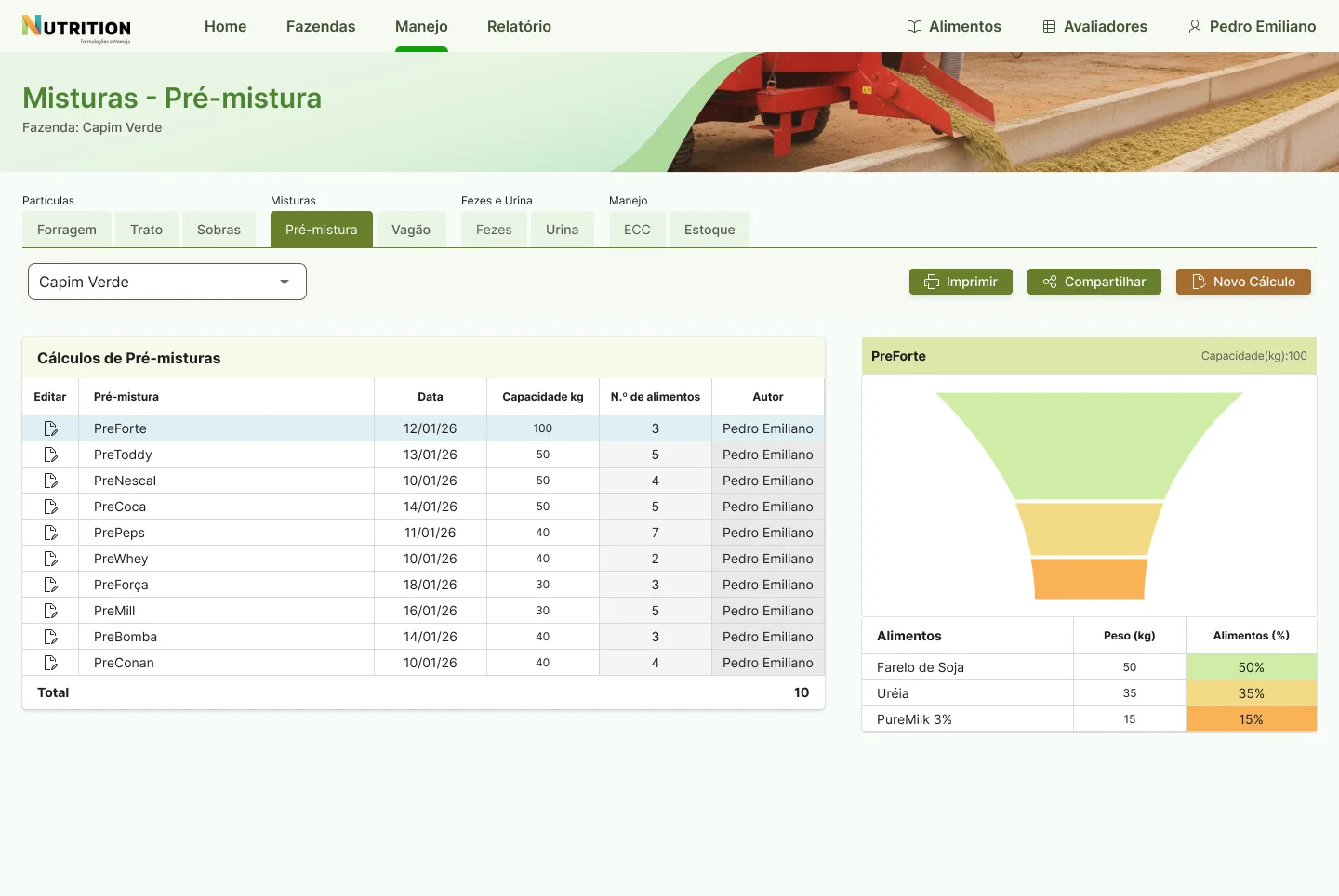The width and height of the screenshot is (1339, 896).
Task: Switch to the Trato tab
Action: coord(147,230)
